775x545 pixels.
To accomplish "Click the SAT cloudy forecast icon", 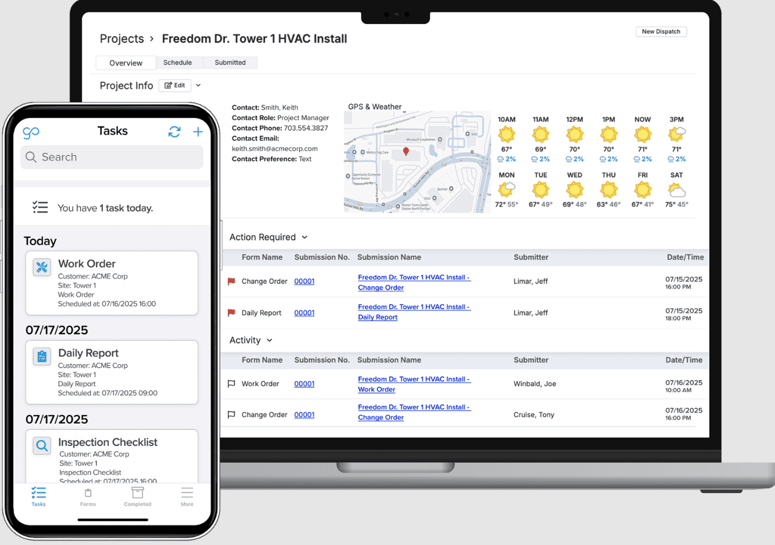I will 677,190.
